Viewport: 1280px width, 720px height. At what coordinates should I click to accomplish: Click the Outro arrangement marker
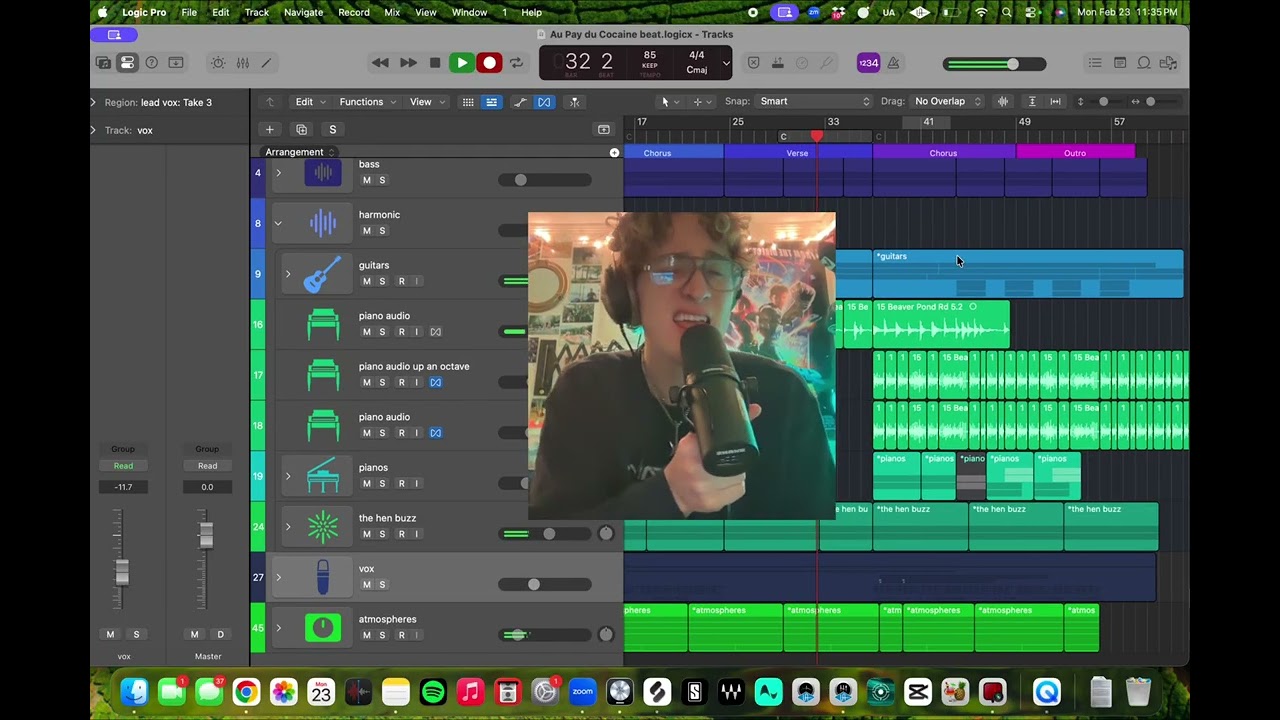click(1075, 153)
